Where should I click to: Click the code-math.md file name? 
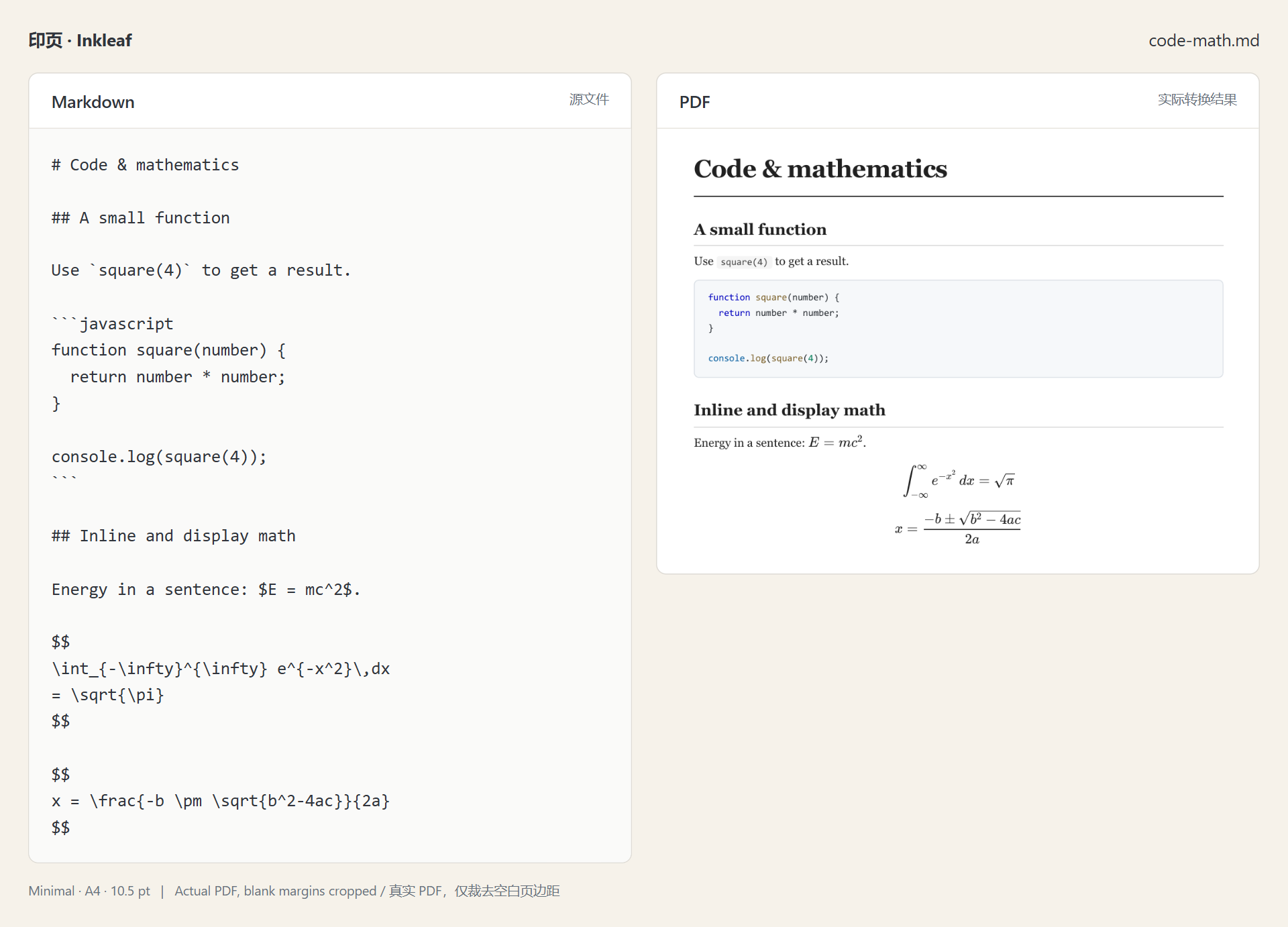point(1203,40)
